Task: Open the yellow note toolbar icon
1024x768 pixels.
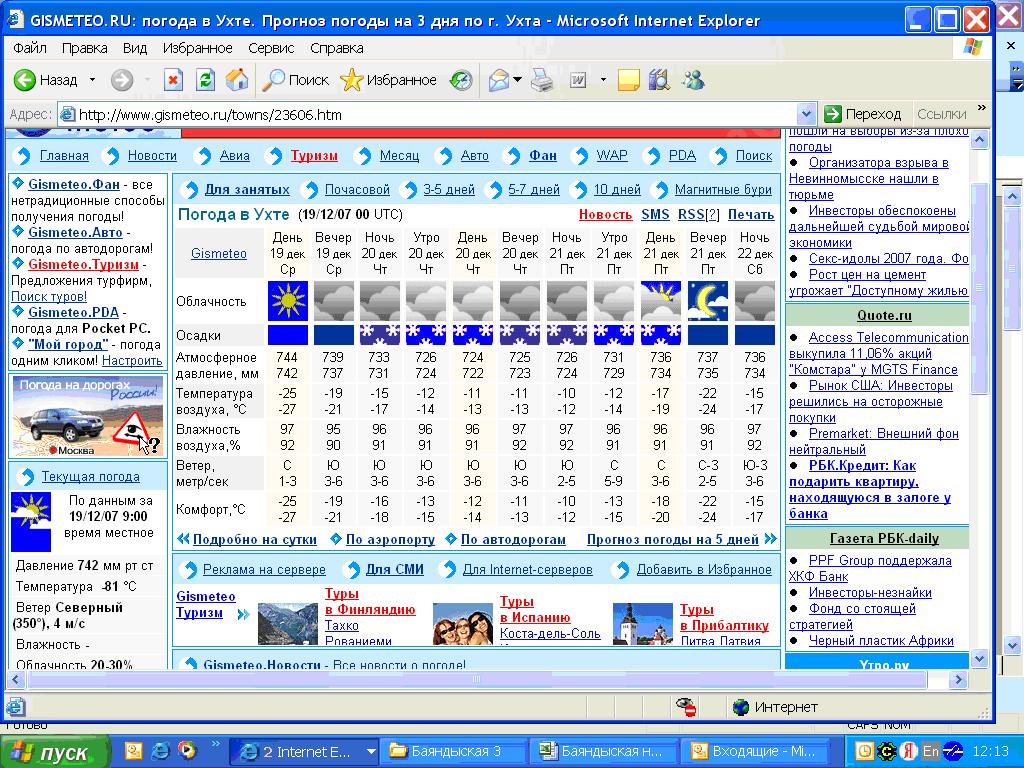Action: tap(628, 80)
